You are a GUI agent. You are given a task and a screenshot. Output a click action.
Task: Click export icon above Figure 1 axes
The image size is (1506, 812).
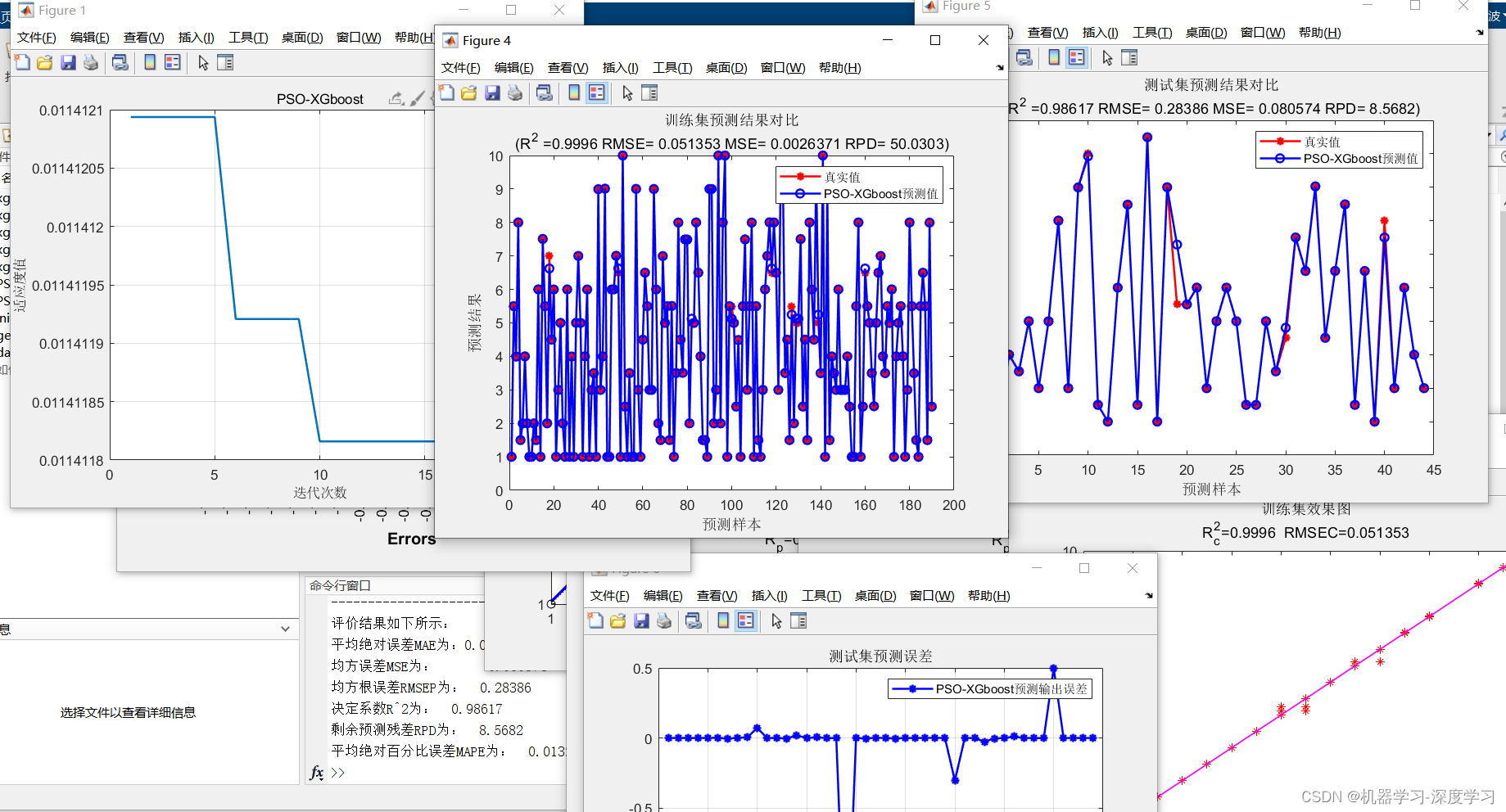[x=396, y=98]
